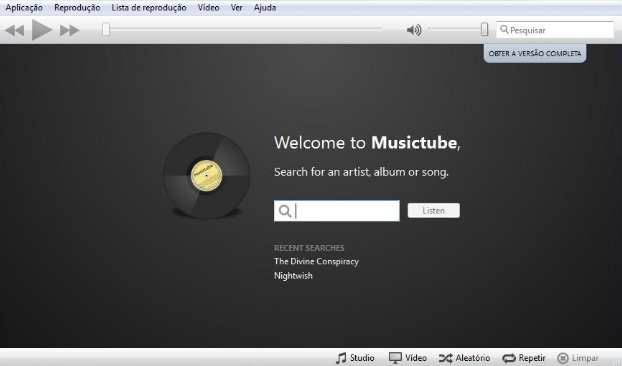Viewport: 622px width, 366px height.
Task: Mute audio via the speaker icon
Action: [x=414, y=30]
